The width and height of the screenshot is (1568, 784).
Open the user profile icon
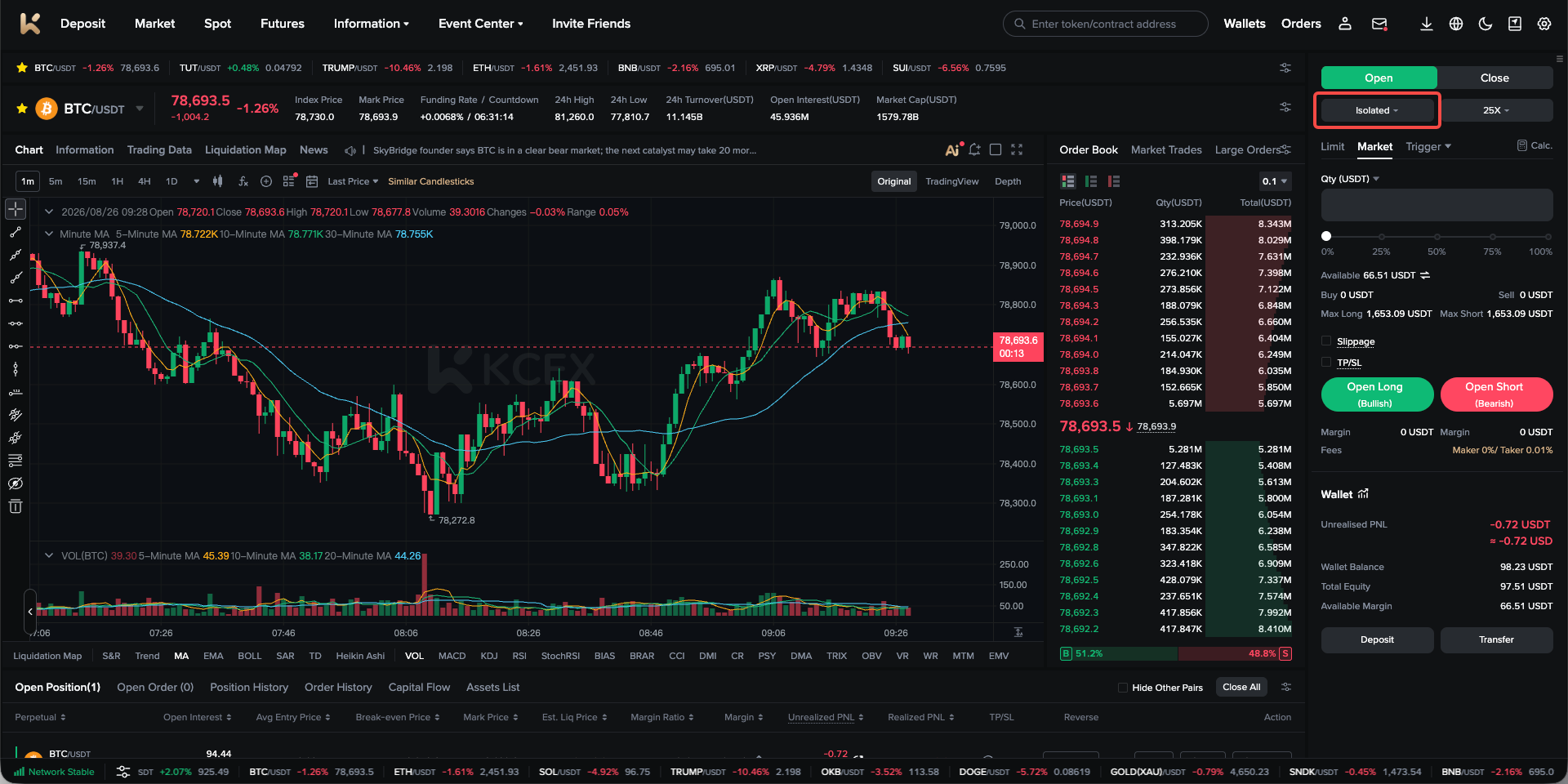point(1344,24)
